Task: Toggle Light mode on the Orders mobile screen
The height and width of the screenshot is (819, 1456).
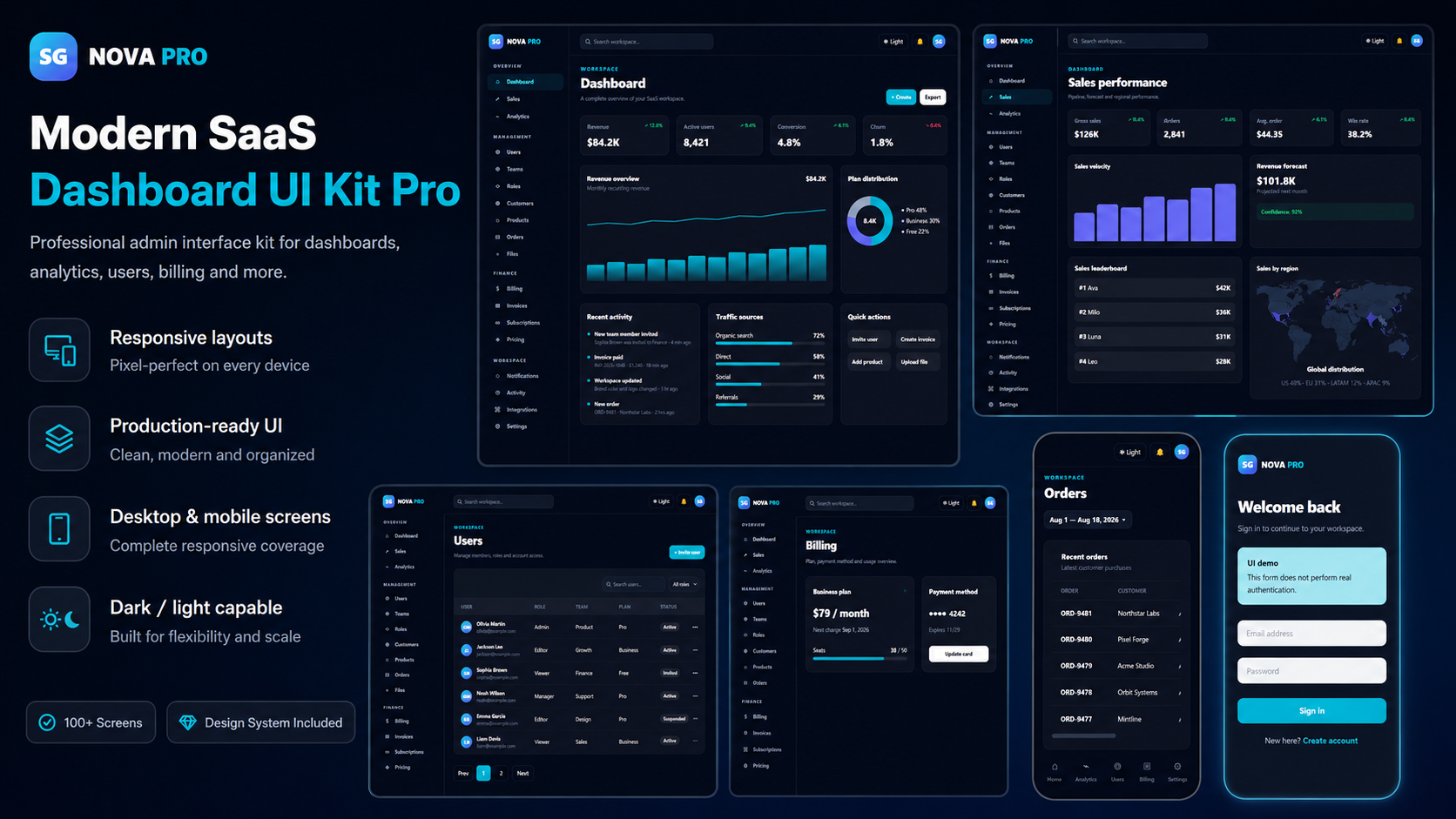Action: pyautogui.click(x=1130, y=452)
